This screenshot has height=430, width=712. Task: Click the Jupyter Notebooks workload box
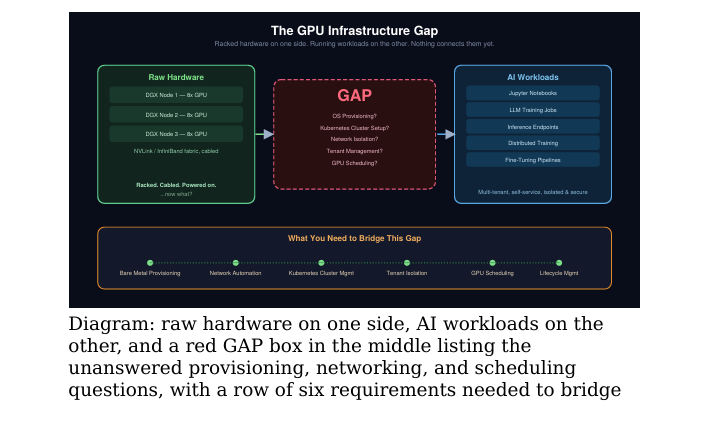tap(533, 93)
